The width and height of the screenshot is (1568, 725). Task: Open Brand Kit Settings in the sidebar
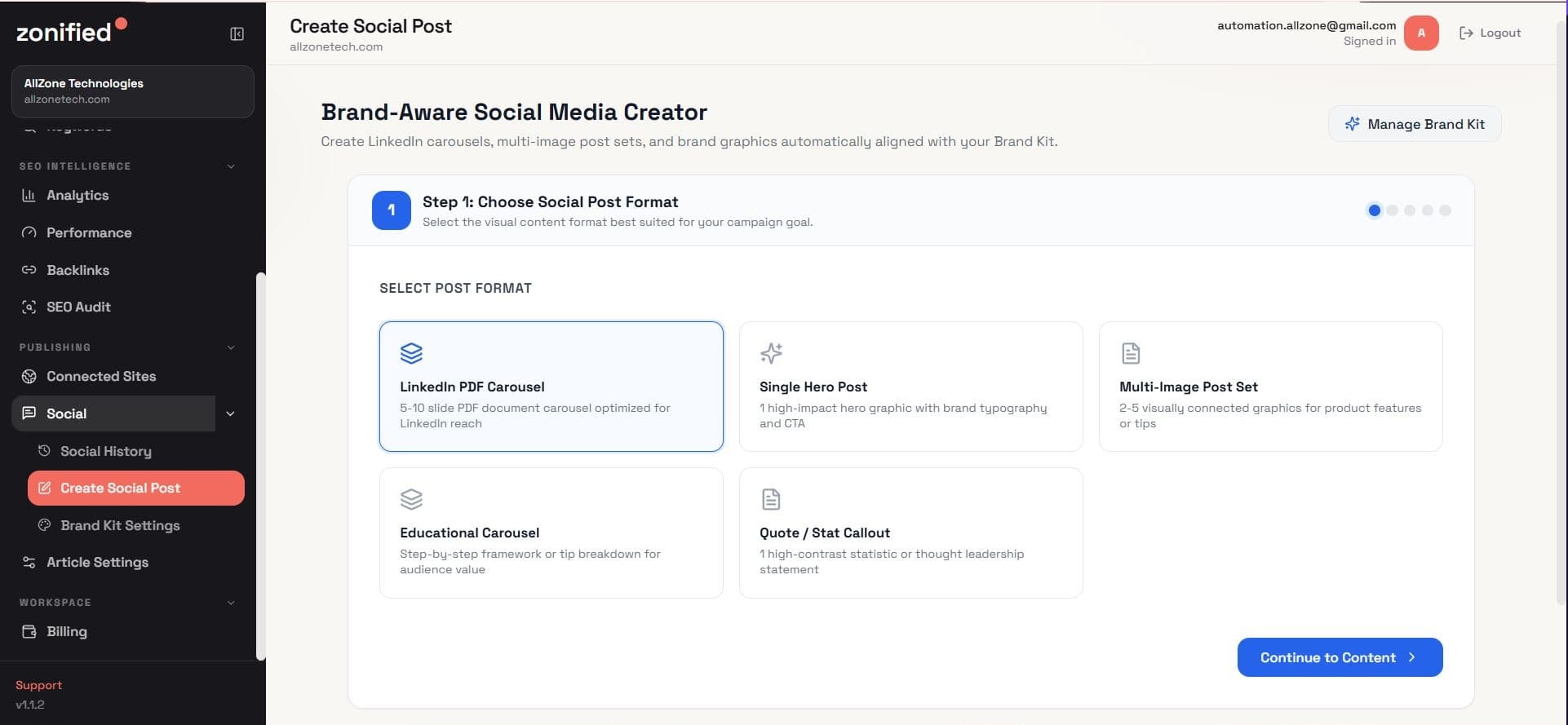[135, 525]
